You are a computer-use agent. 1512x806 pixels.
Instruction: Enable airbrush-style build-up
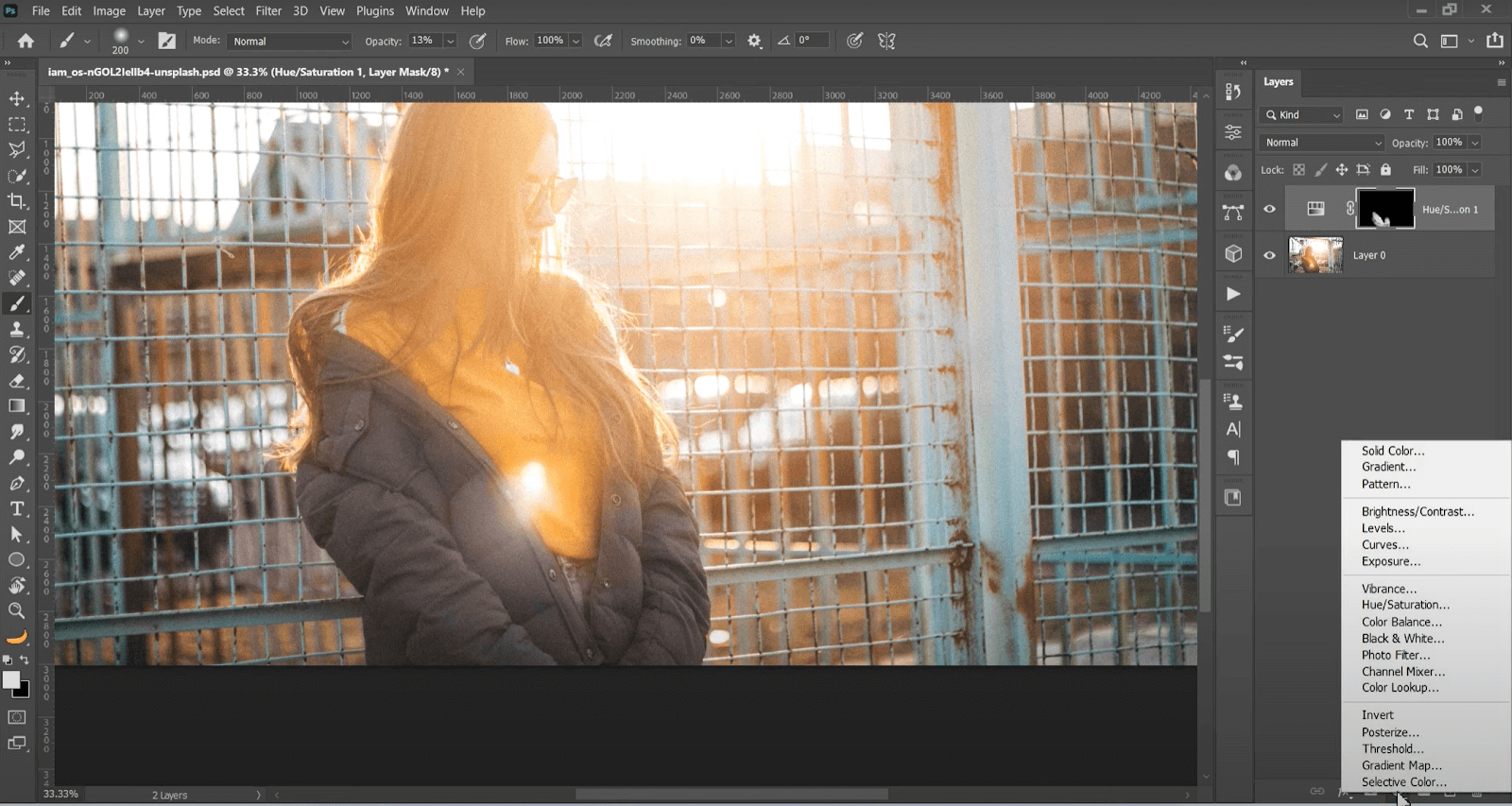[x=603, y=41]
